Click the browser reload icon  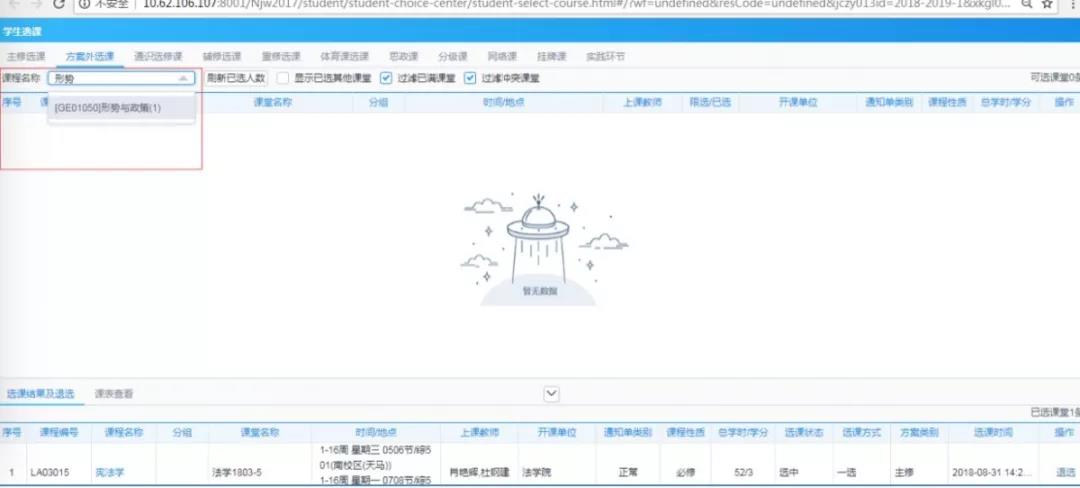click(x=60, y=4)
